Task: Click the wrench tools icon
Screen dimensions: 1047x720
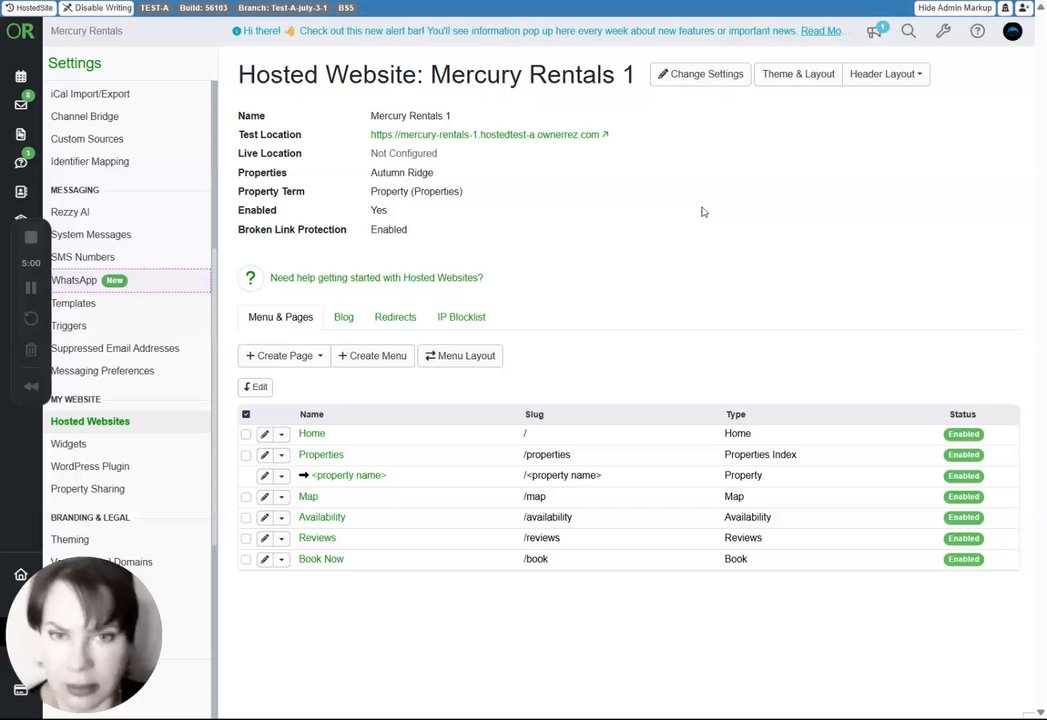Action: (943, 31)
